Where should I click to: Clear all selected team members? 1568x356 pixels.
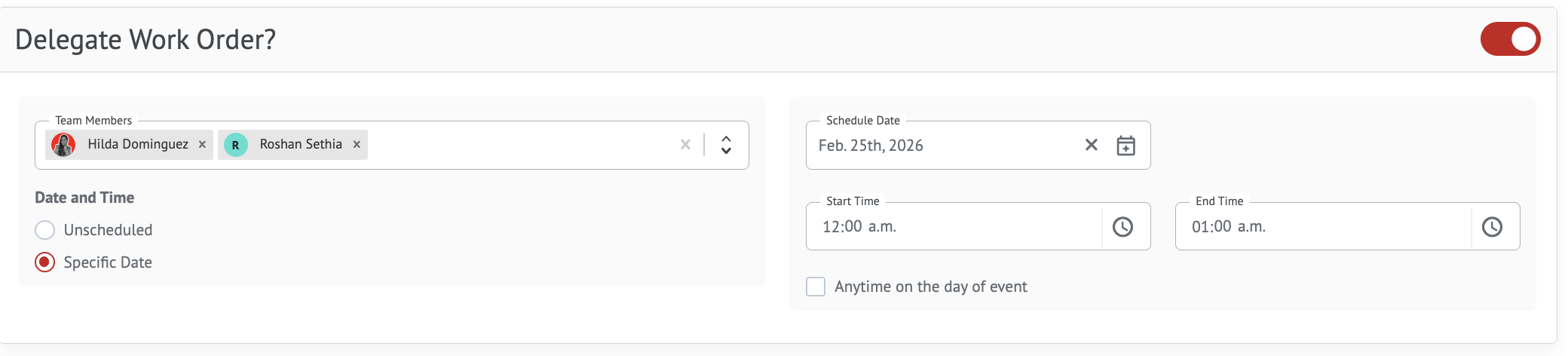(x=685, y=145)
